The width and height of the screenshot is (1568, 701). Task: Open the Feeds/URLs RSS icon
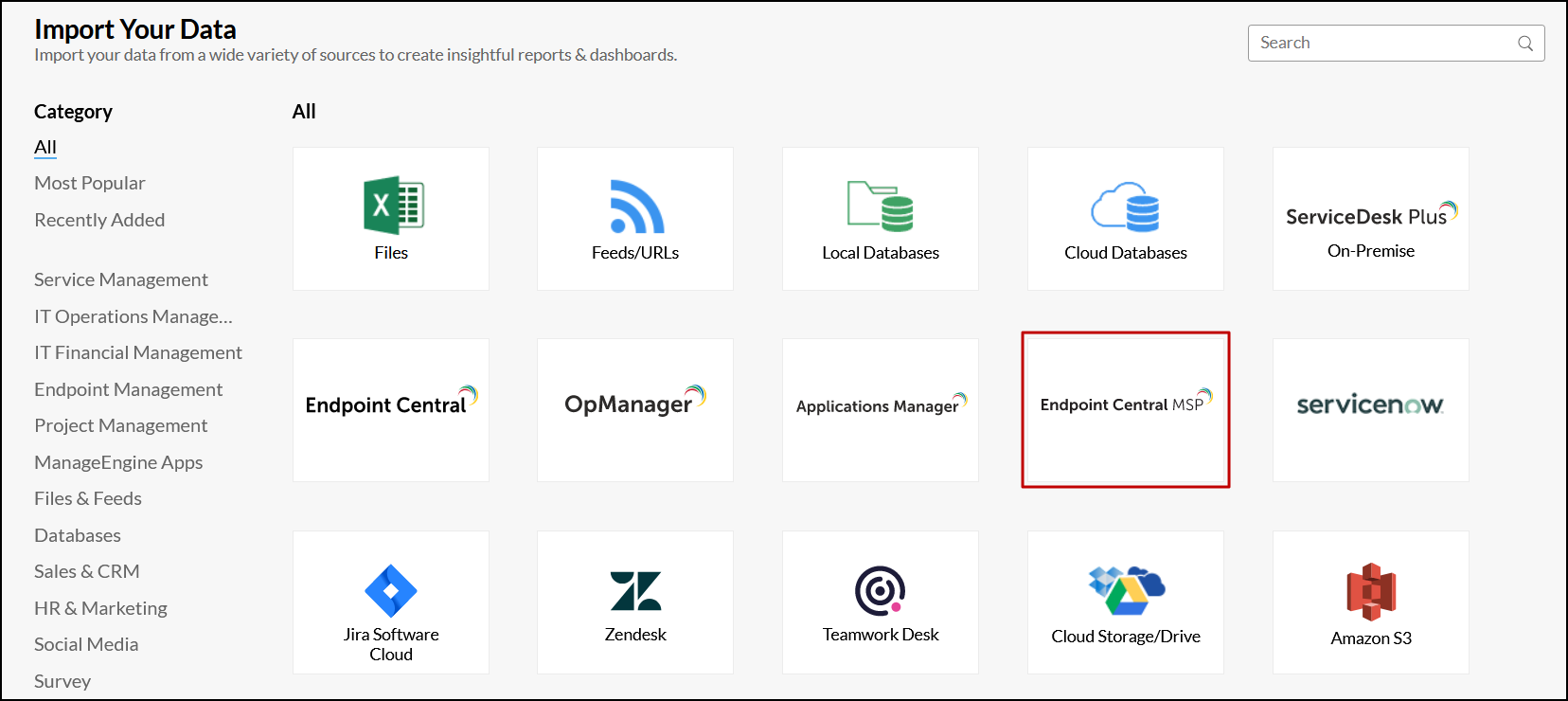637,207
